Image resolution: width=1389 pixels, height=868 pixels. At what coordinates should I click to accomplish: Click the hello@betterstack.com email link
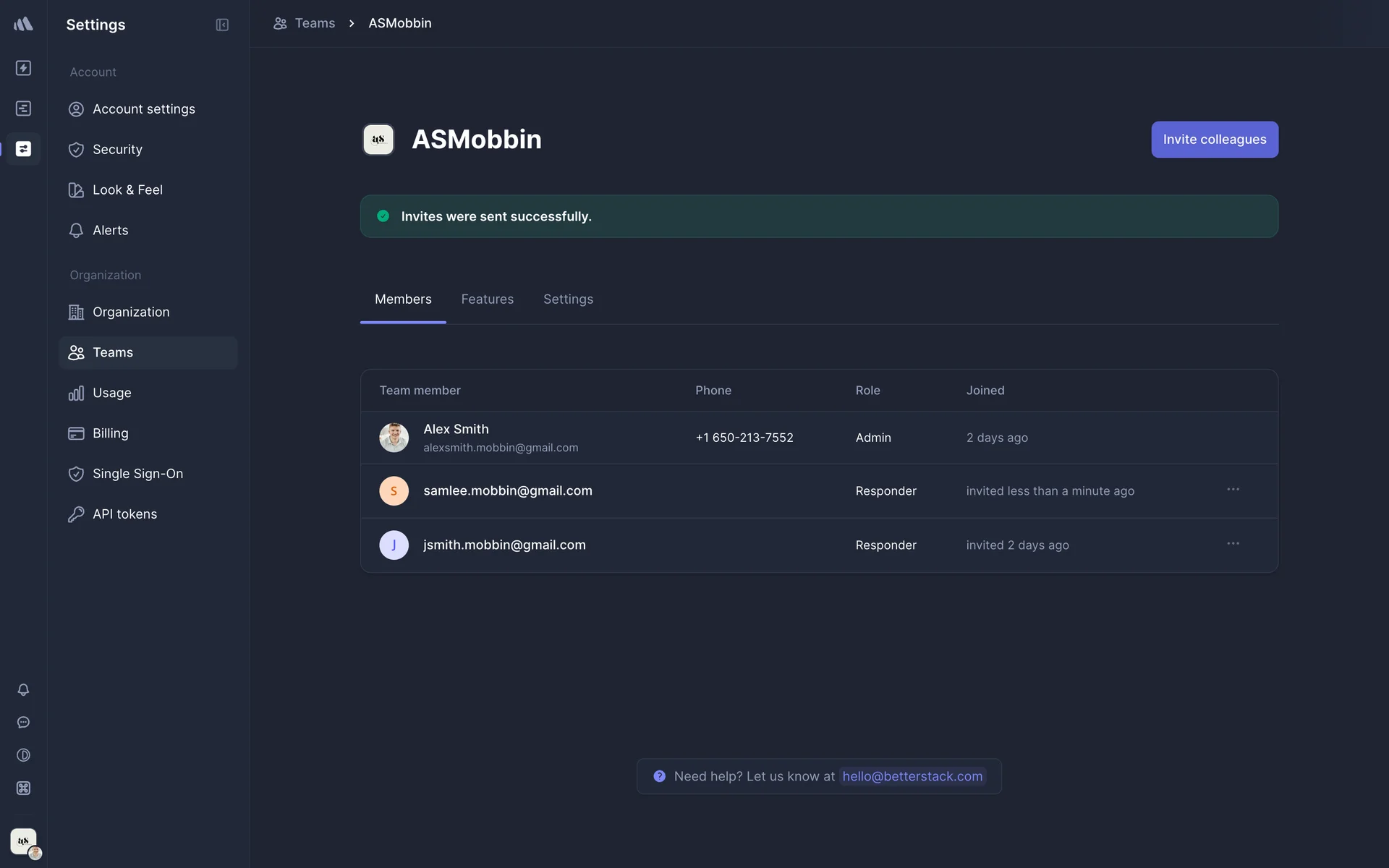coord(912,776)
